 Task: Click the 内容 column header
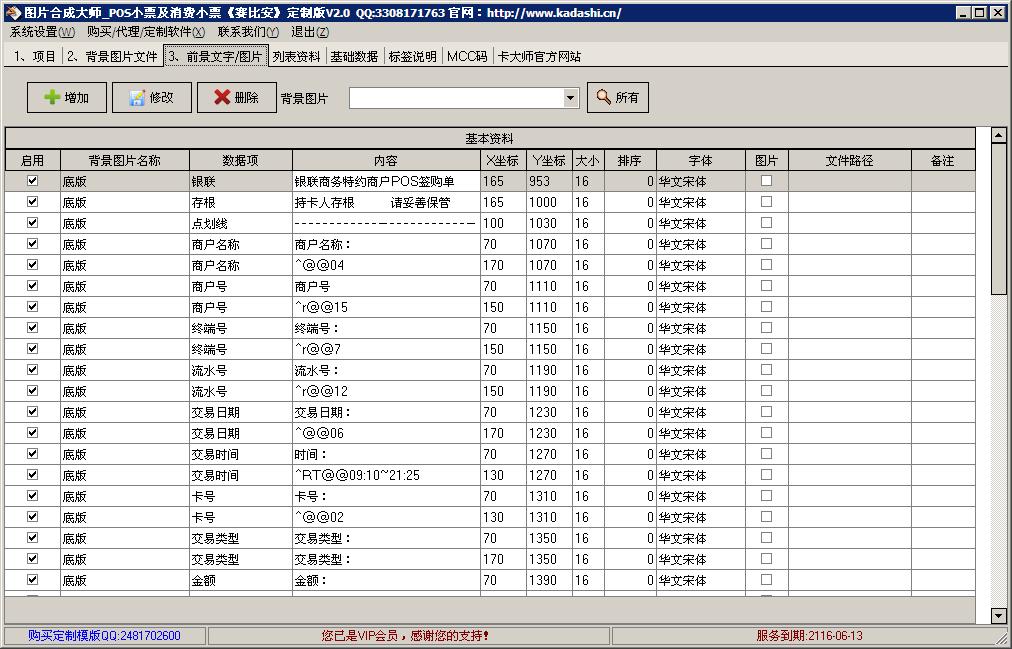coord(386,161)
